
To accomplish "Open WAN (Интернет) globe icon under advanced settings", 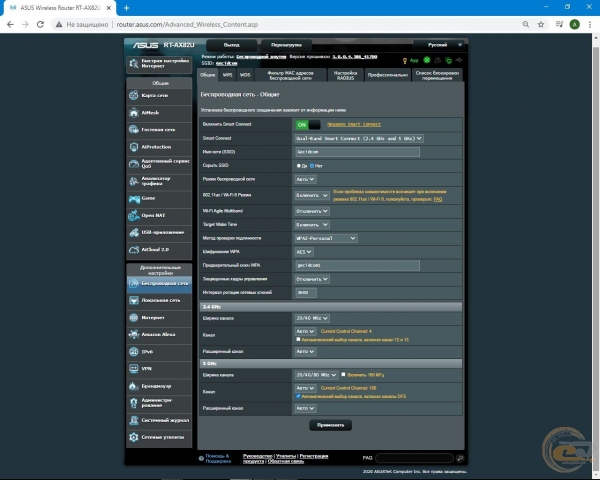I will click(134, 317).
